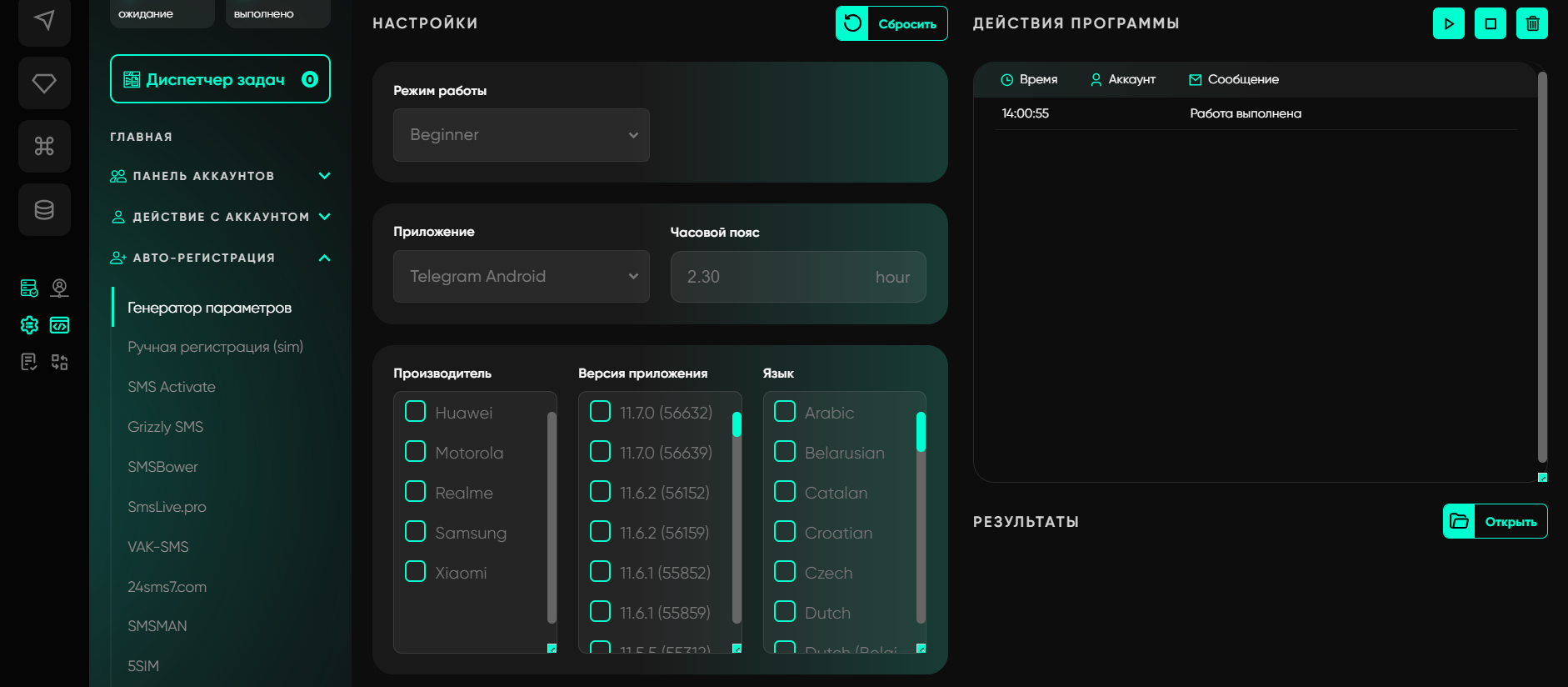Click the app version list scrollbar thumb
Image resolution: width=1568 pixels, height=687 pixels.
pyautogui.click(x=737, y=424)
